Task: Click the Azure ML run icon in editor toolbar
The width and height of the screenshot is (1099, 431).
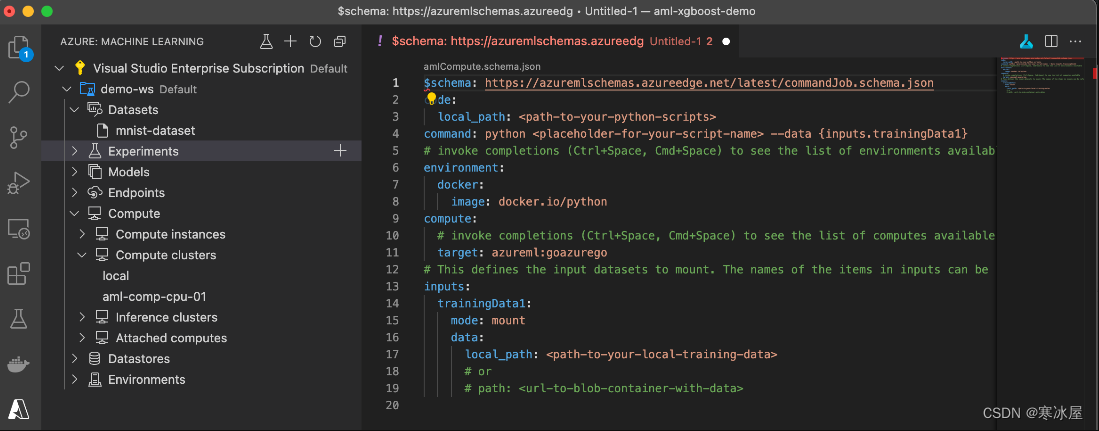Action: click(x=1026, y=41)
